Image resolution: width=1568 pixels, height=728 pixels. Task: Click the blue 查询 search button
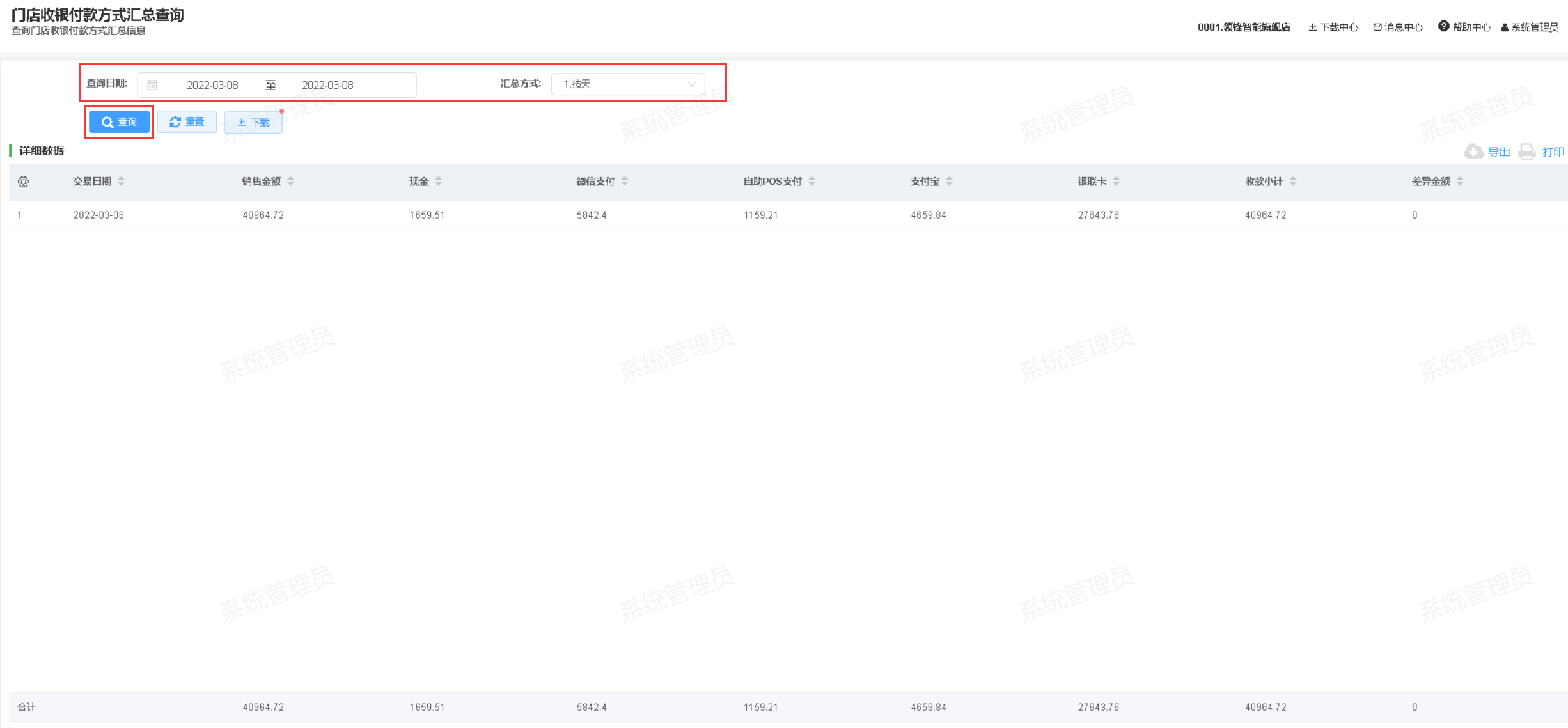pos(119,122)
